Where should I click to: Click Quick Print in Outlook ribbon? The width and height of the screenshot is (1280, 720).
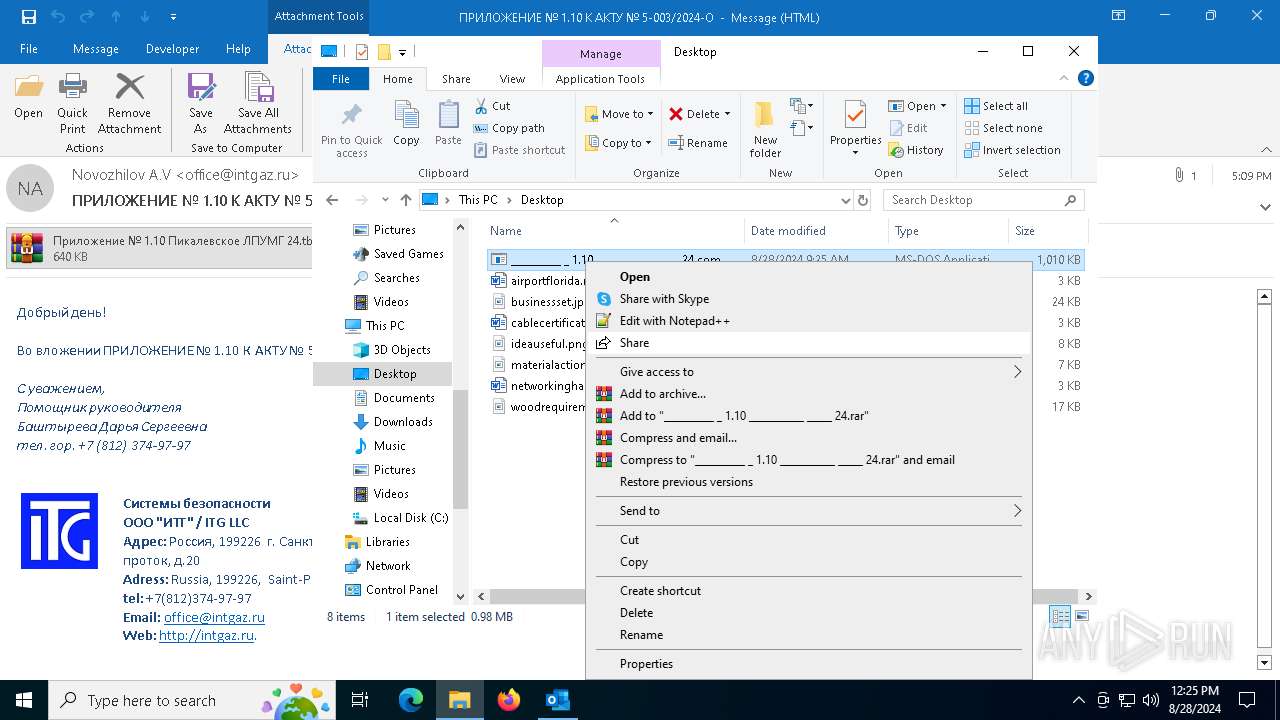point(72,104)
